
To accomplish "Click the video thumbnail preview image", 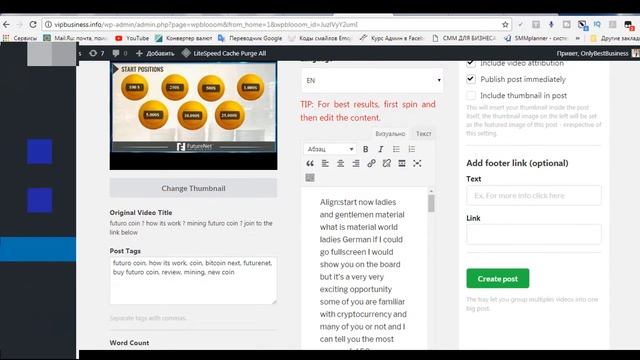I will (x=193, y=116).
